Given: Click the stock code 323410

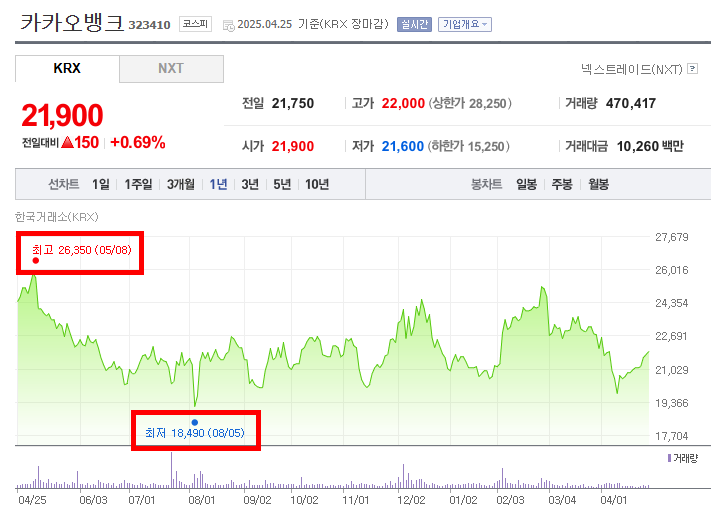Looking at the screenshot, I should [x=149, y=24].
